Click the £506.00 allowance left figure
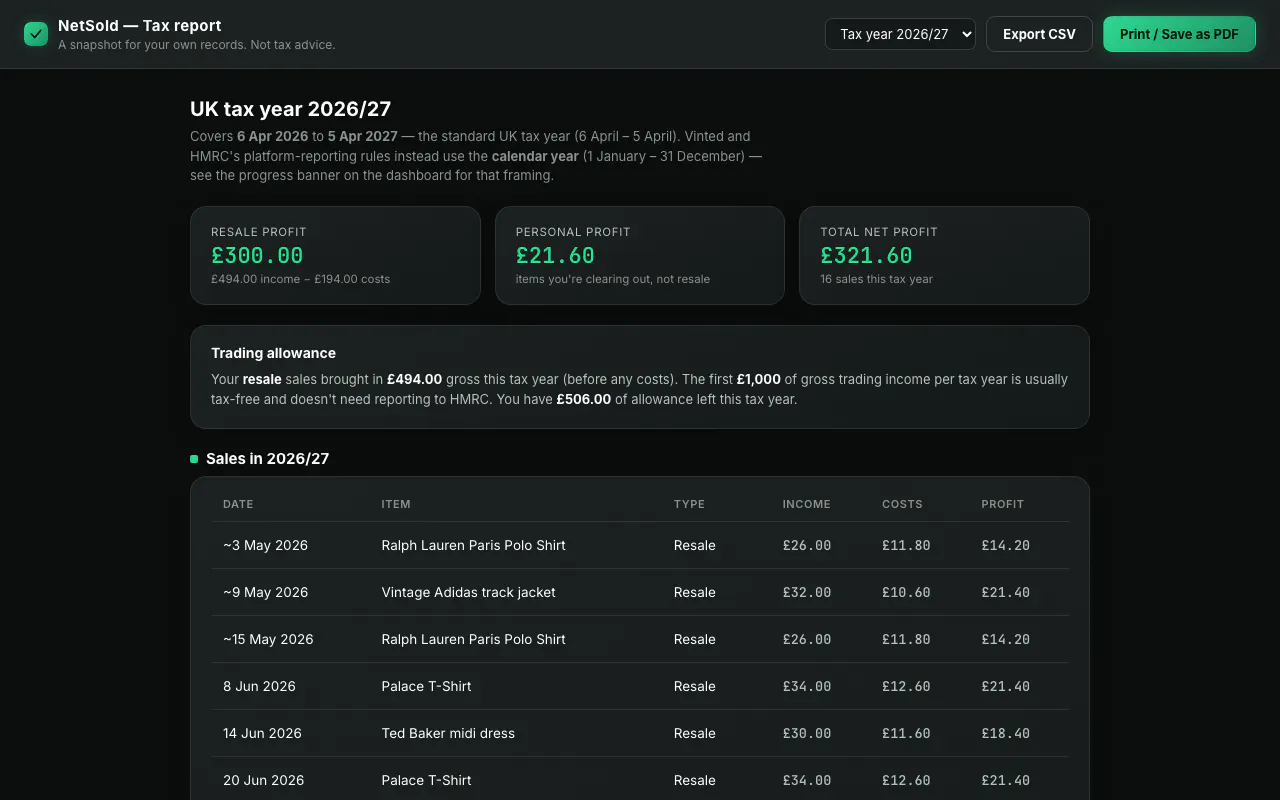Screen dimensions: 1280x800 tap(583, 399)
